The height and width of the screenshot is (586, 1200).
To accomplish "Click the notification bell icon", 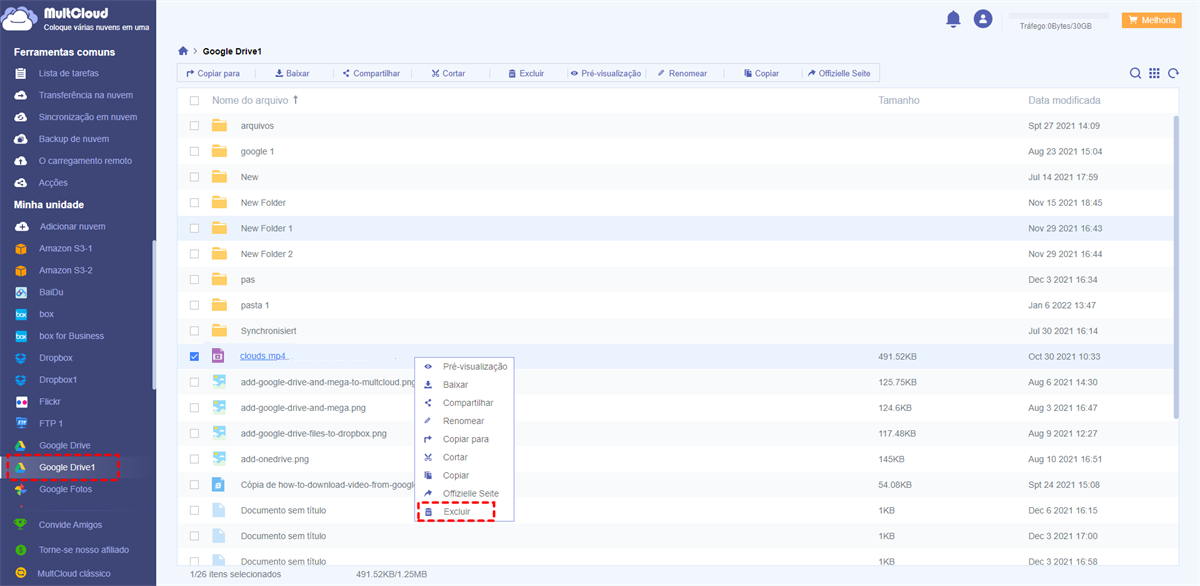I will [x=953, y=19].
